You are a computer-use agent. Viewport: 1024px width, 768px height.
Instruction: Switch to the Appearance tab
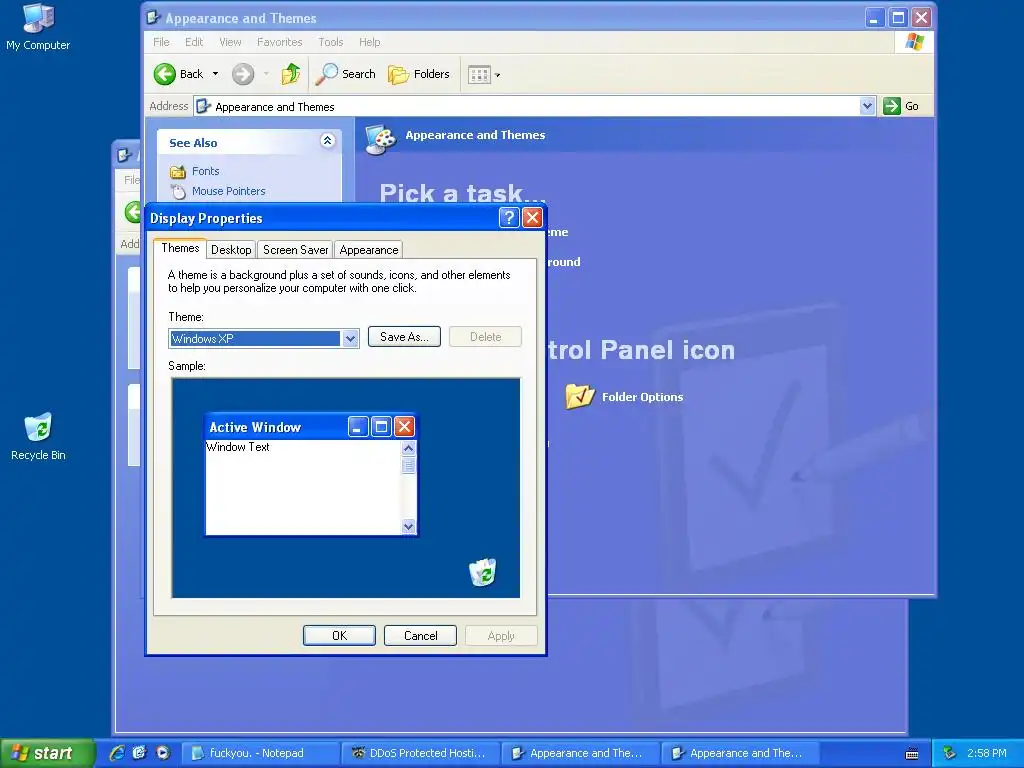368,249
